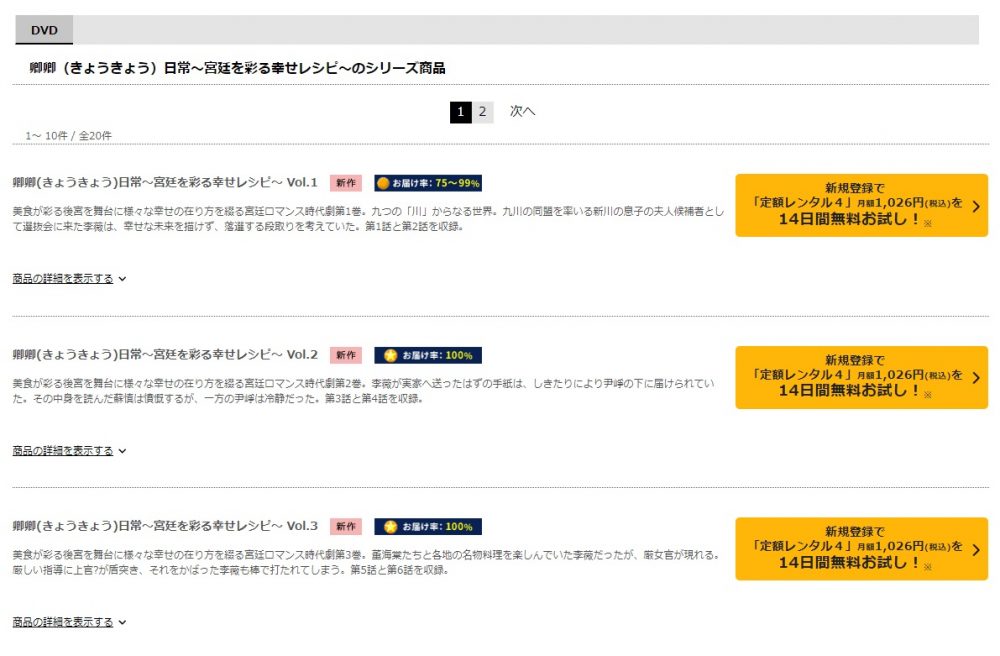
Task: Click the 次へ next page link
Action: pyautogui.click(x=522, y=112)
